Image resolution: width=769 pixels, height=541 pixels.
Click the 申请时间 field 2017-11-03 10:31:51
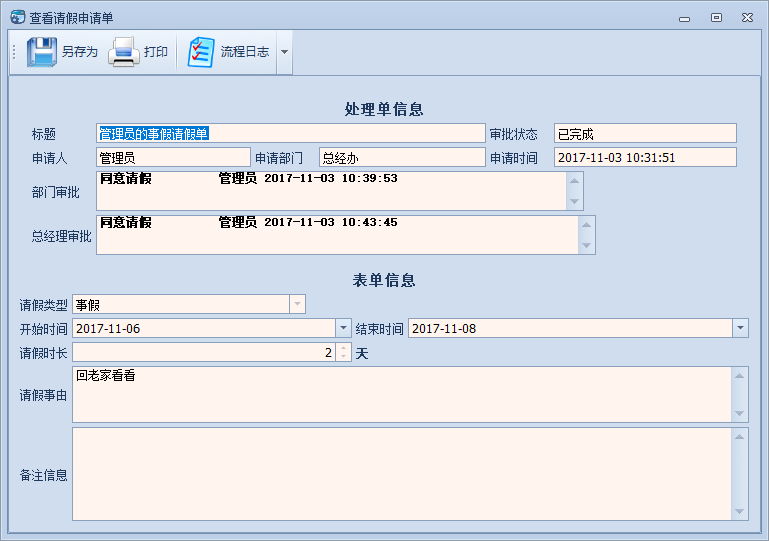pos(645,157)
